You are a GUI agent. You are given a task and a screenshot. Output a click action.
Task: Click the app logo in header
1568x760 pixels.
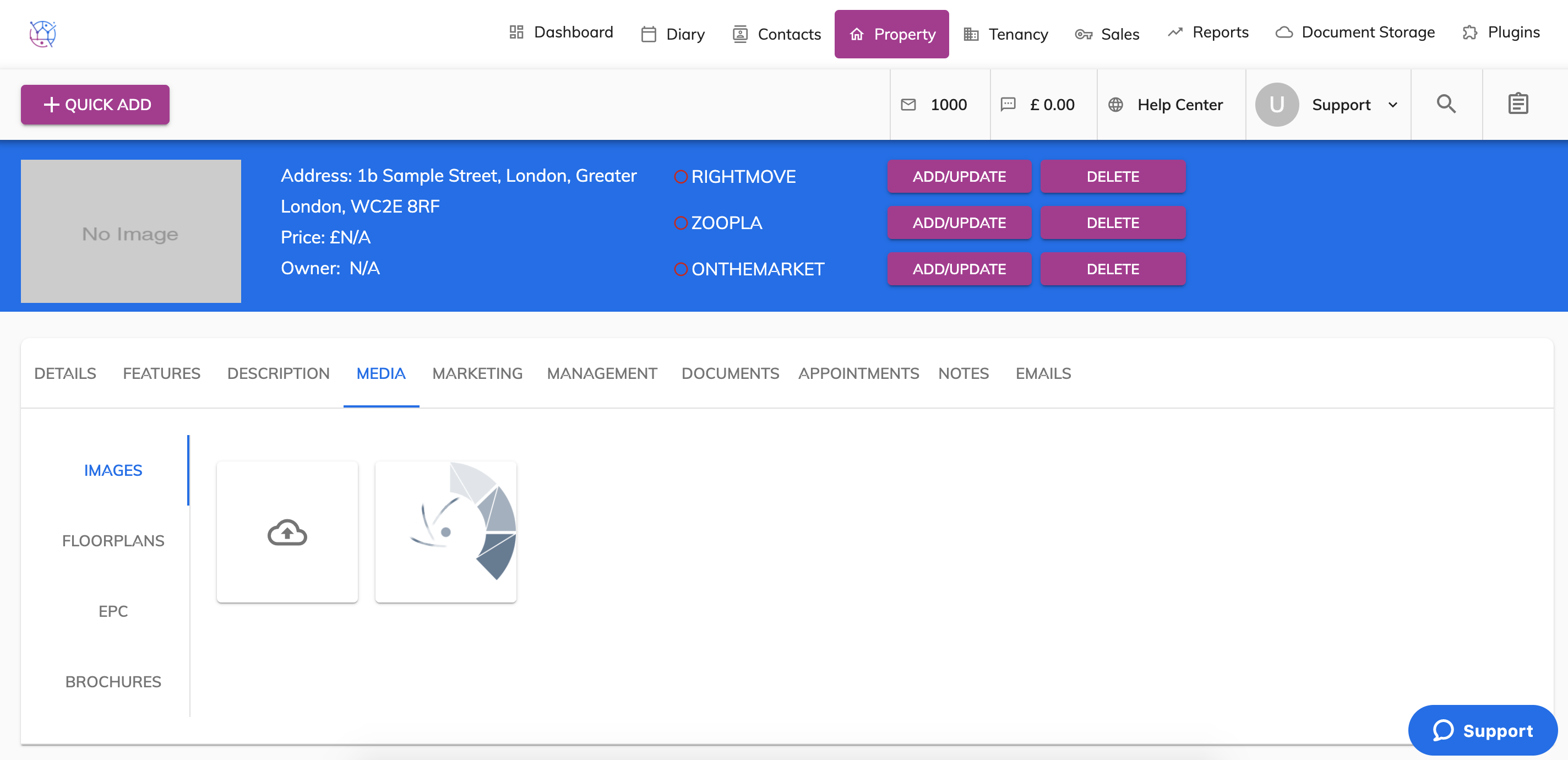(x=42, y=34)
